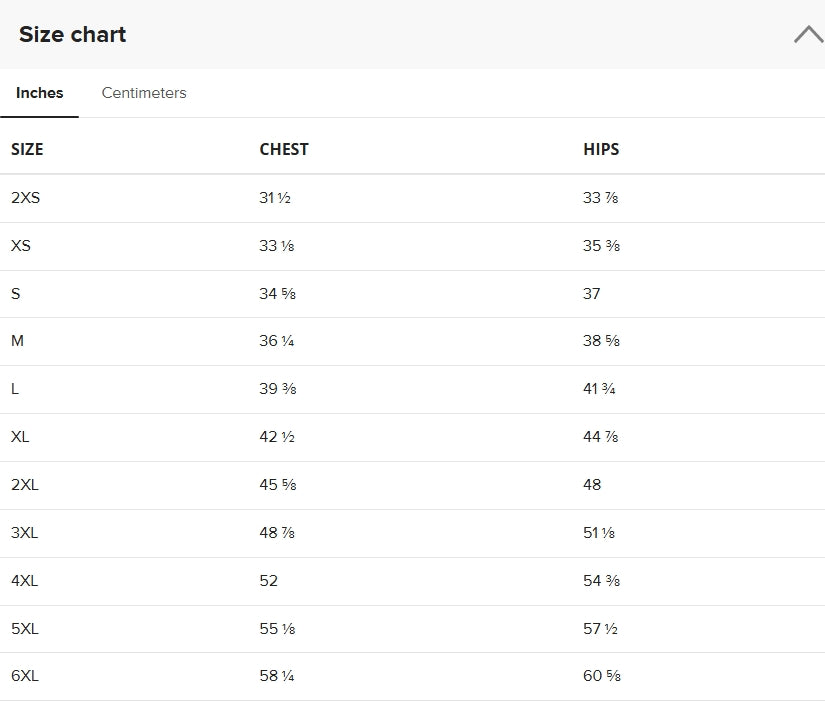Image resolution: width=825 pixels, height=707 pixels.
Task: Click chest value 48 ⅞ for 3XL
Action: 277,533
